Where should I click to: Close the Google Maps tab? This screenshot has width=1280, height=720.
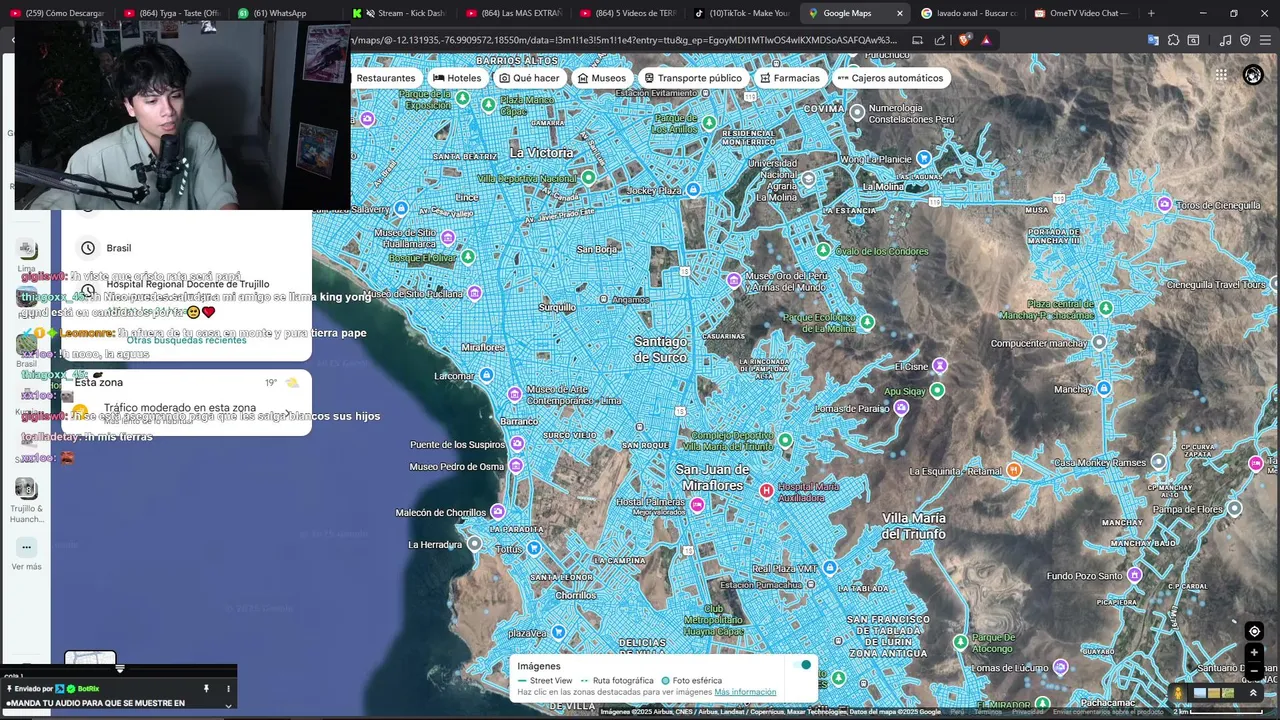click(900, 13)
